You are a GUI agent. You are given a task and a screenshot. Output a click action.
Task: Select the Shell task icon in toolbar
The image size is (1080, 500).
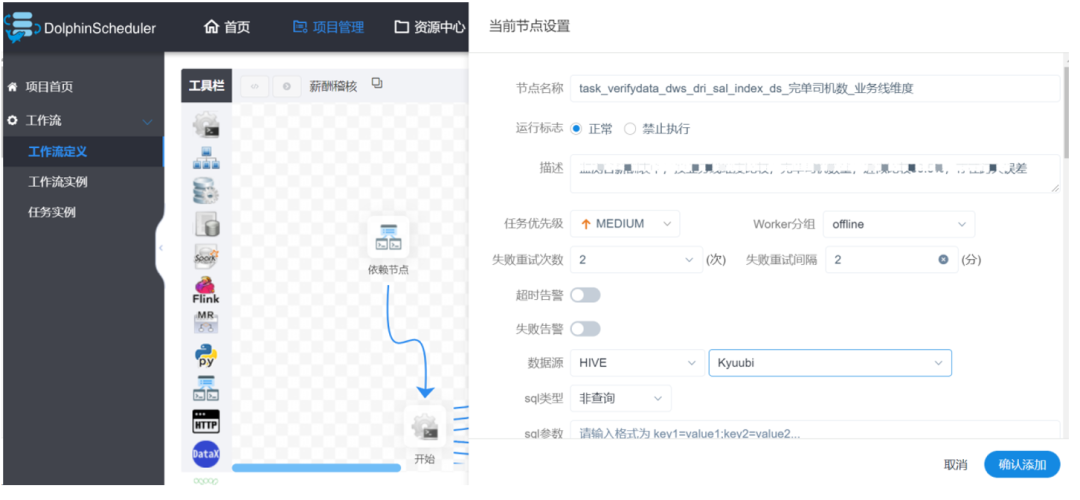click(206, 125)
